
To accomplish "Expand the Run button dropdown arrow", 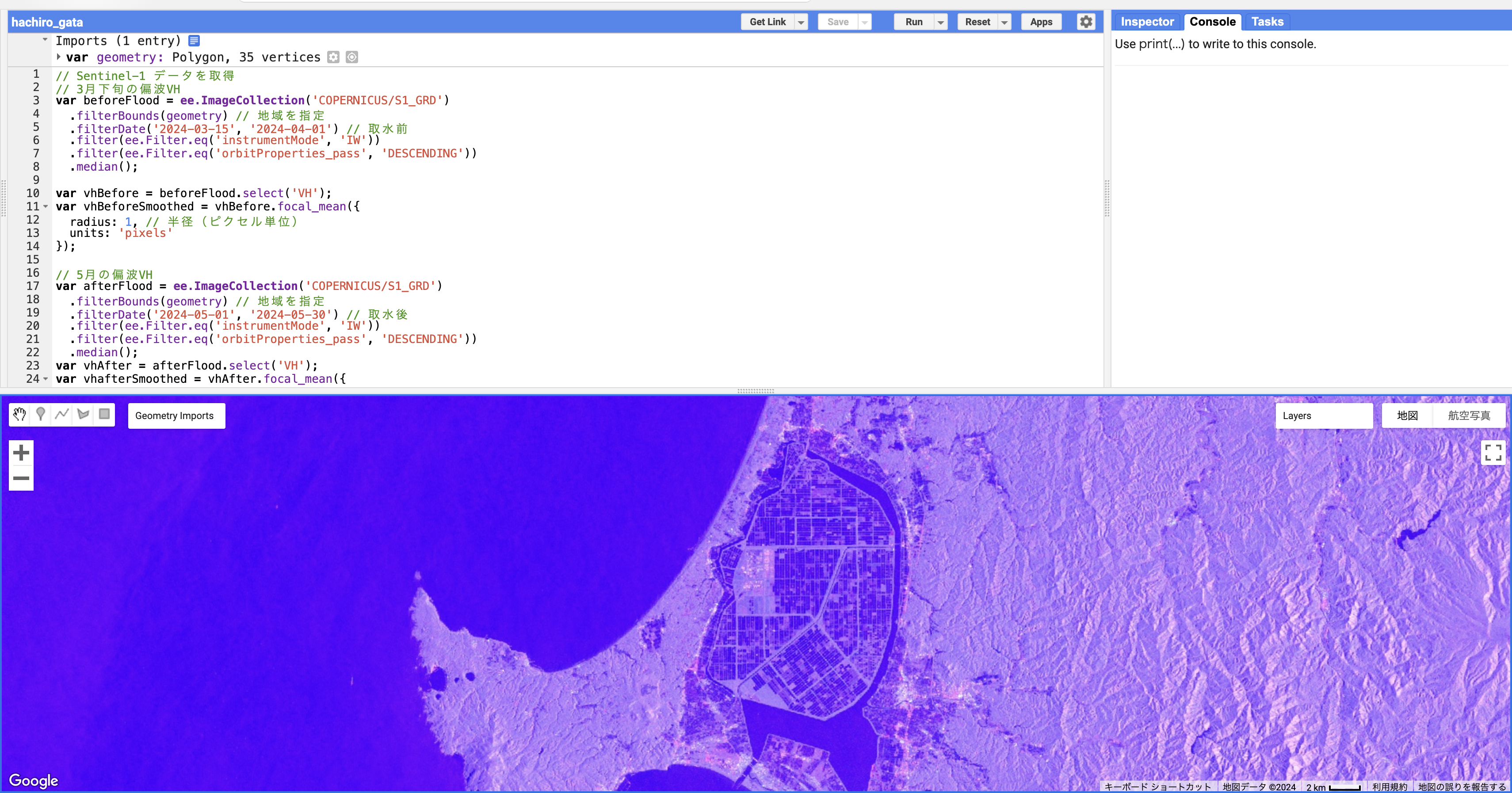I will 939,22.
